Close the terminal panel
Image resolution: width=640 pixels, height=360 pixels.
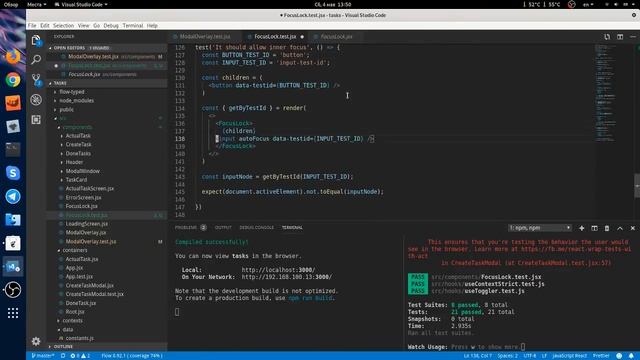[633, 228]
